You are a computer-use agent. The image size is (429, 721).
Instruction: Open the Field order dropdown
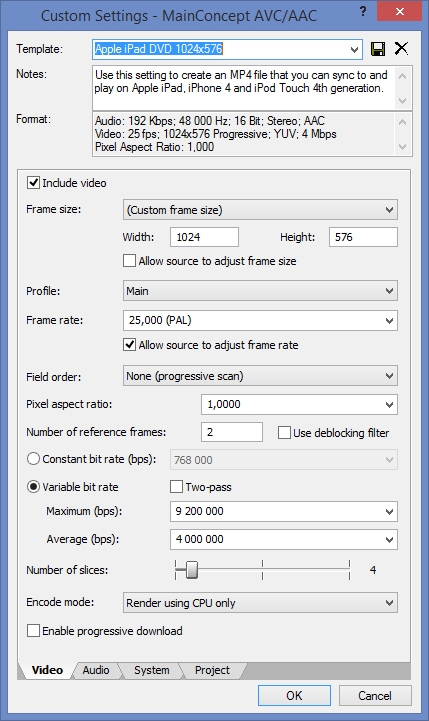click(260, 376)
